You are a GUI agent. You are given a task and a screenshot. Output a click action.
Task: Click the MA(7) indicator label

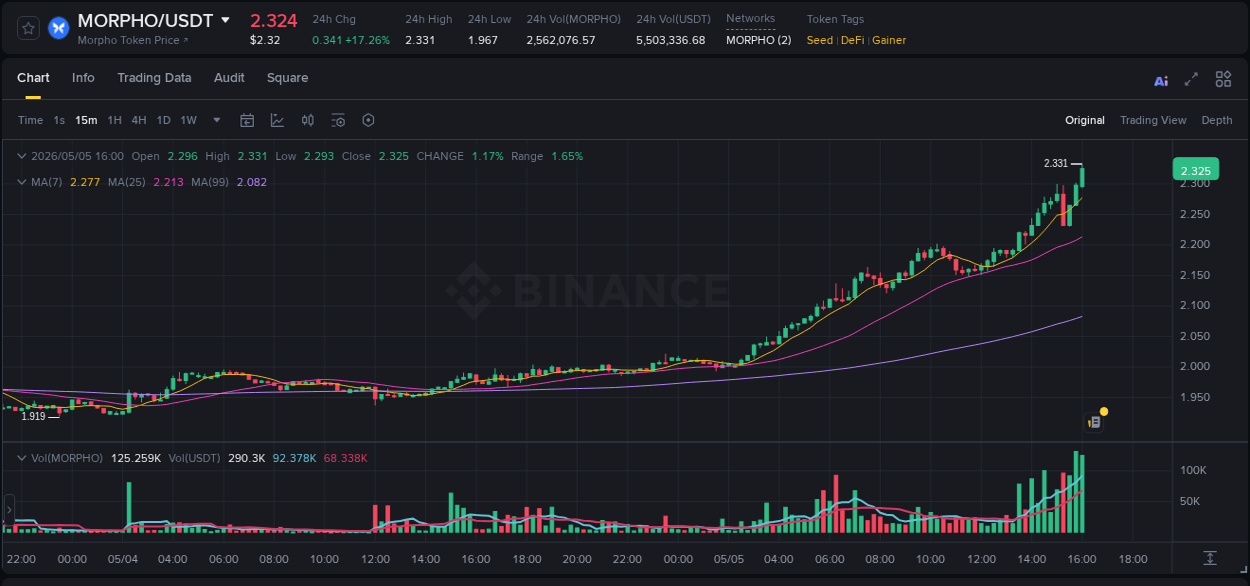(47, 182)
